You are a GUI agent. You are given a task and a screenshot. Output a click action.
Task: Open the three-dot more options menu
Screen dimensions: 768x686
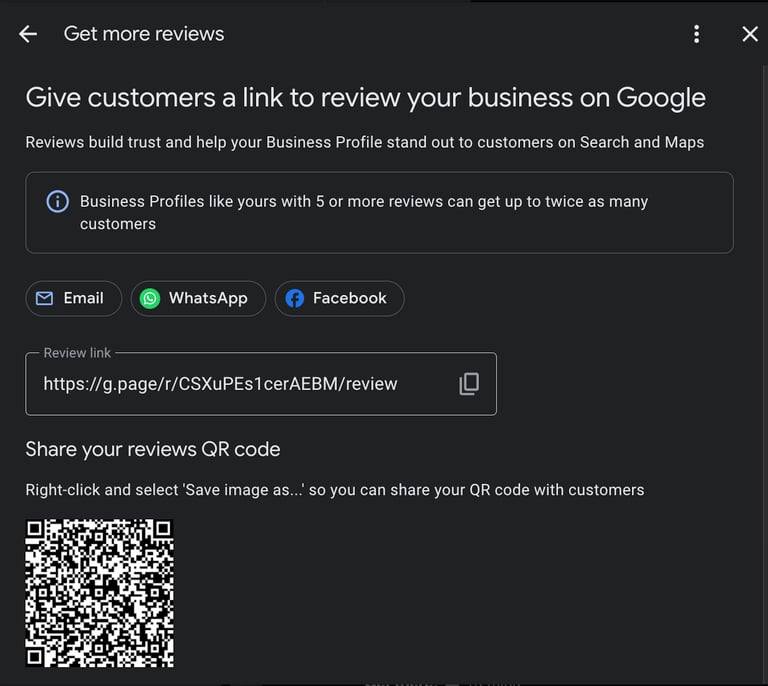(696, 34)
